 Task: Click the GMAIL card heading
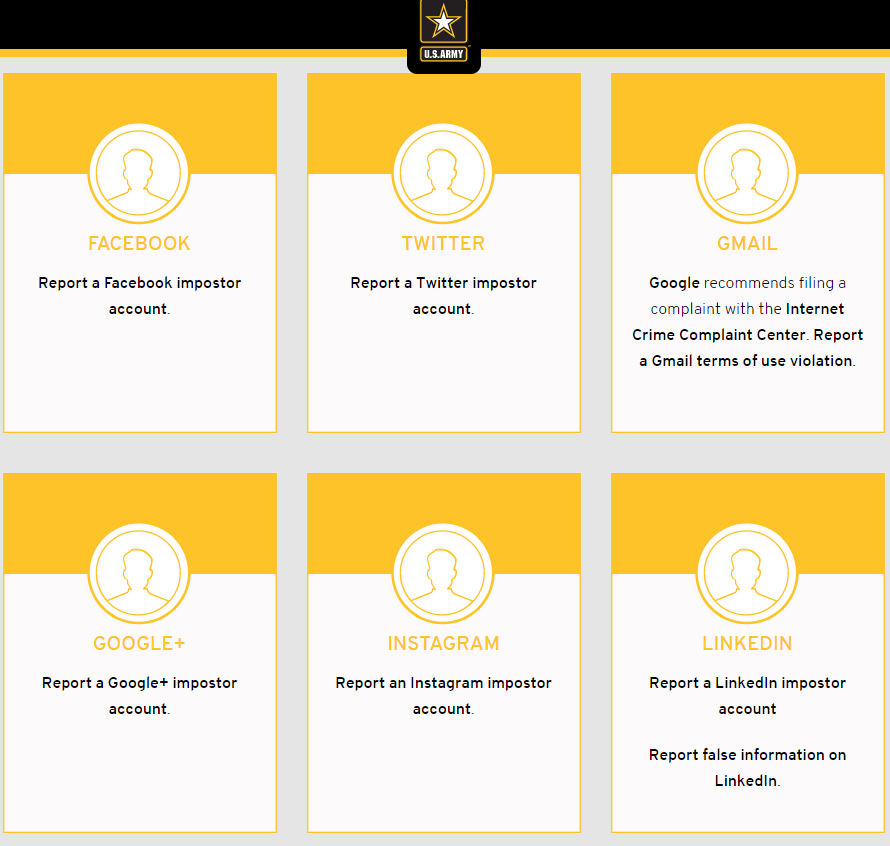coord(747,244)
